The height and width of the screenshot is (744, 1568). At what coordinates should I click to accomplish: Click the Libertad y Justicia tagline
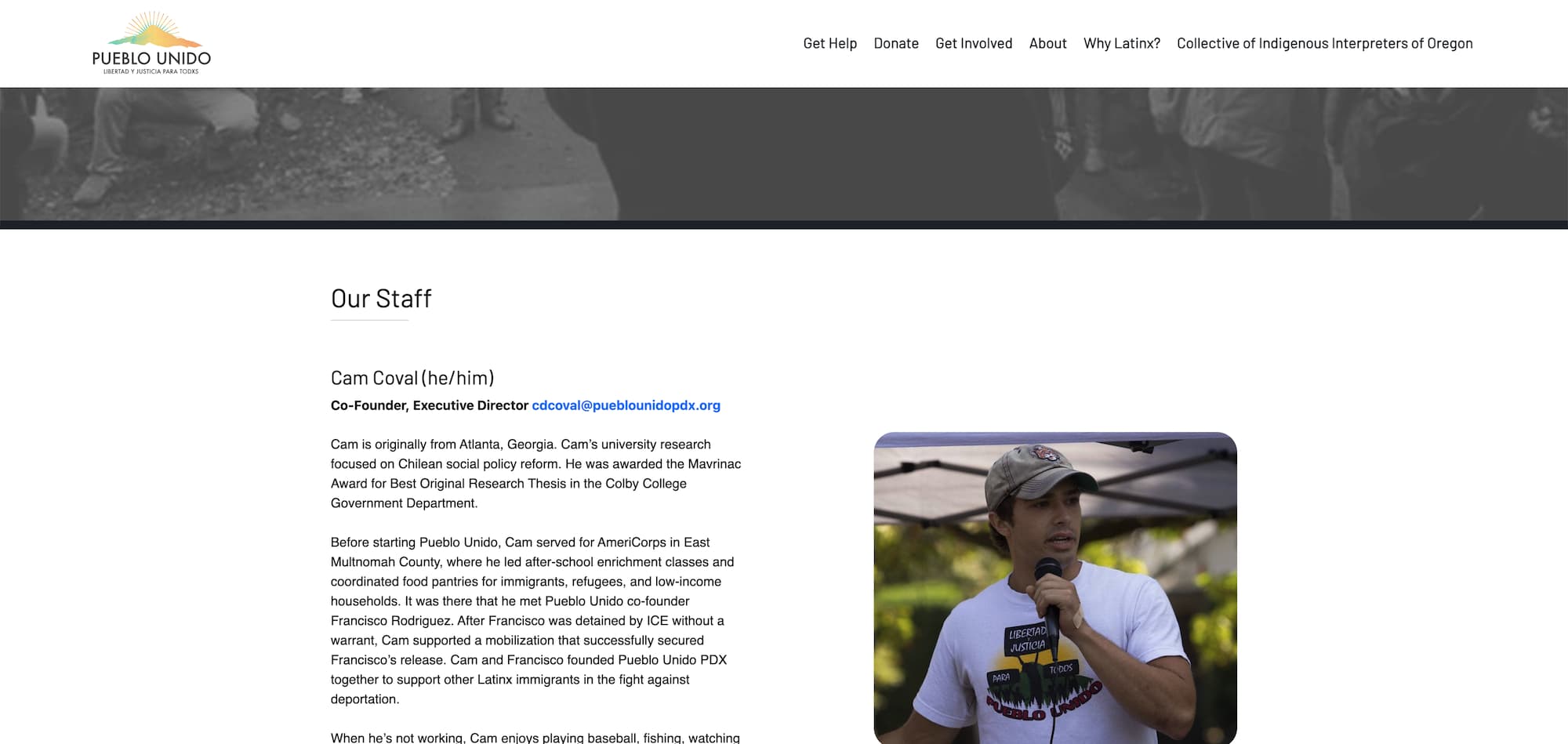151,71
